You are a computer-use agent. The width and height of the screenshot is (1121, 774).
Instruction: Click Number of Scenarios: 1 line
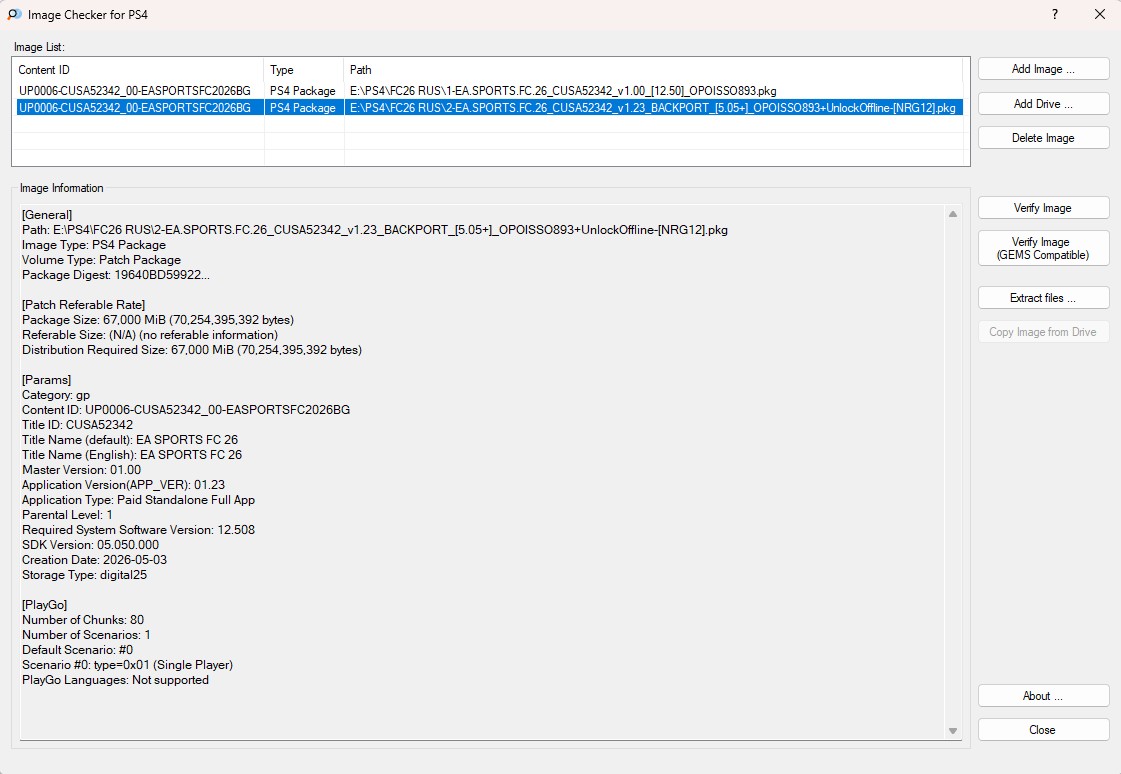pos(87,635)
